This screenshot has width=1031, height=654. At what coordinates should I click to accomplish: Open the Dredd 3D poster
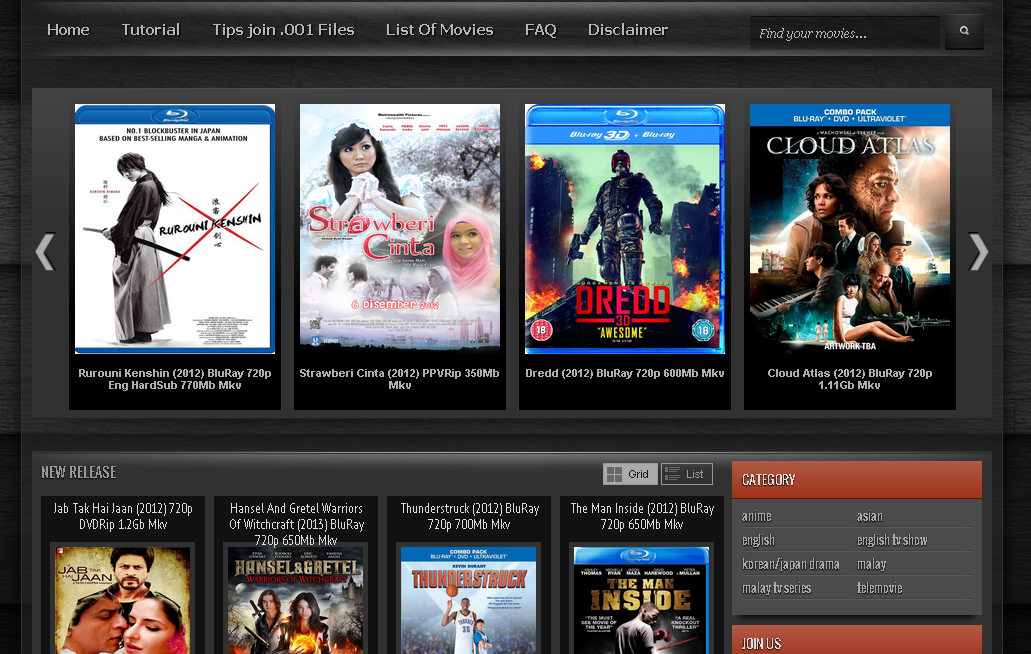(625, 229)
